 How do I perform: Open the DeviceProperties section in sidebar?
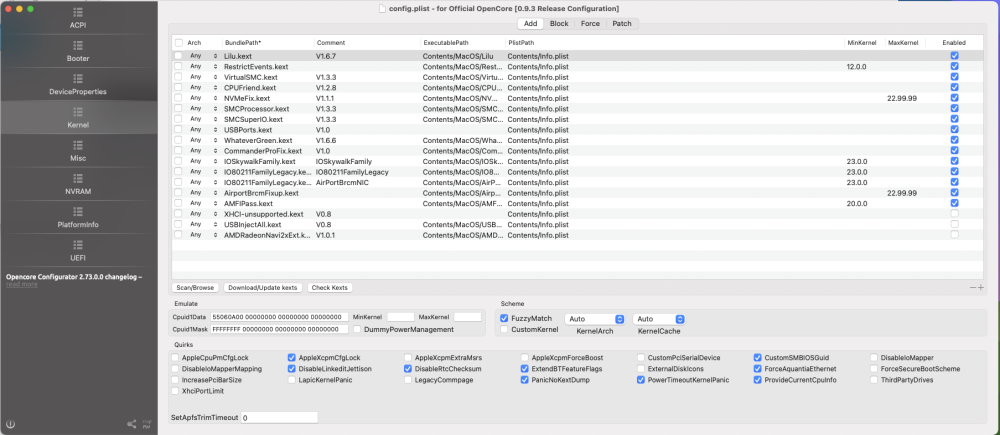(x=78, y=85)
